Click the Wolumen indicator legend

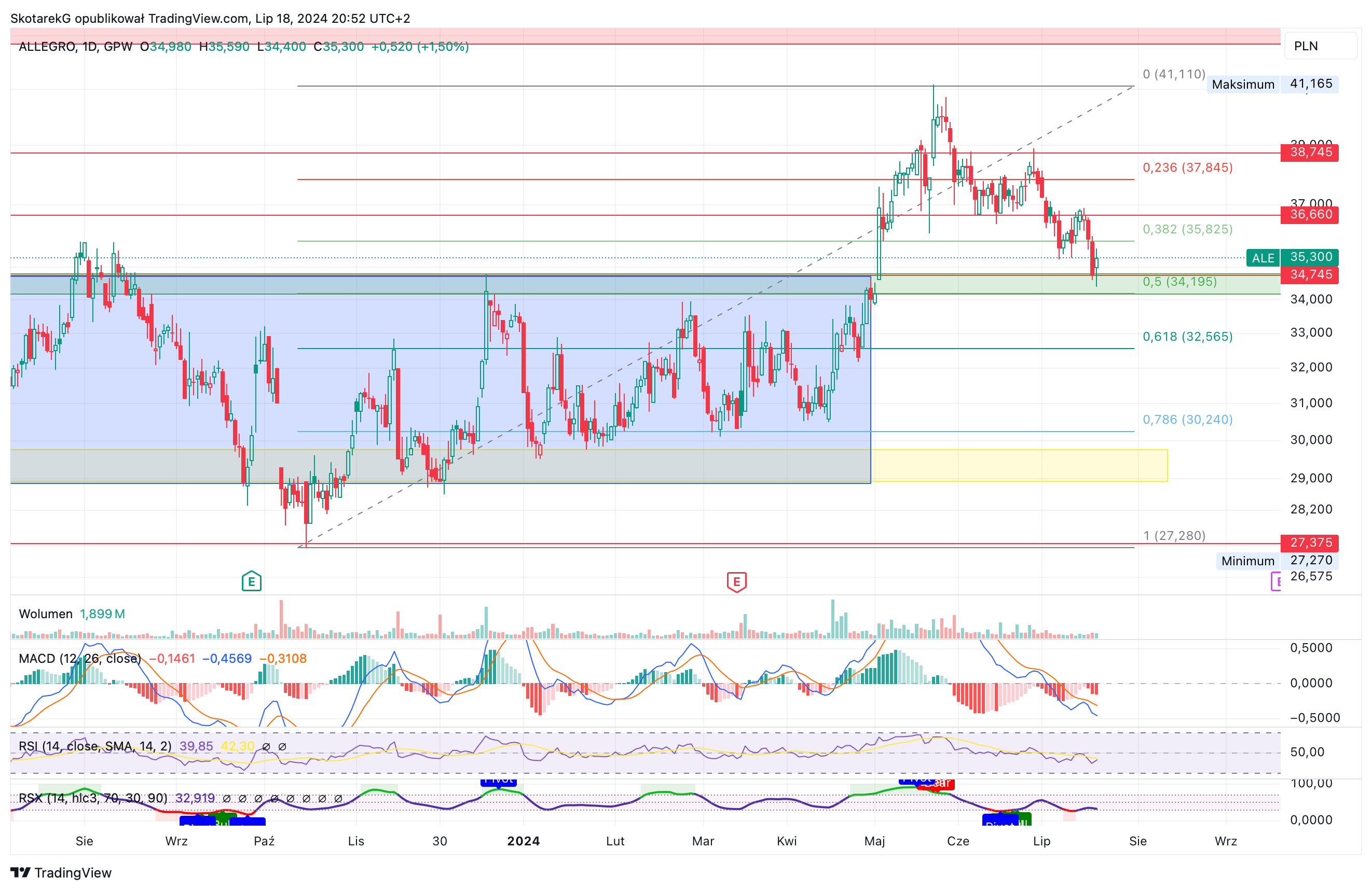(72, 614)
